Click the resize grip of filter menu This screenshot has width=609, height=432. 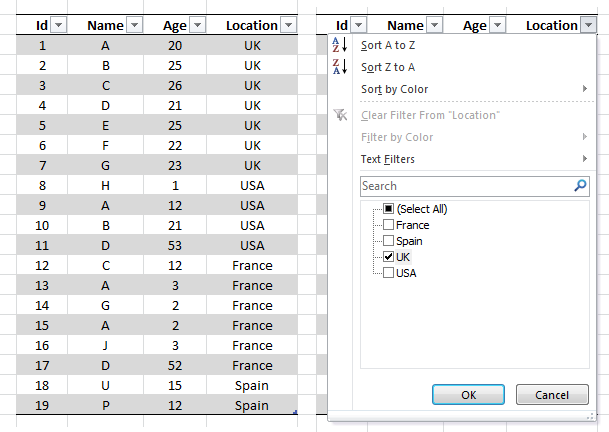coord(590,416)
